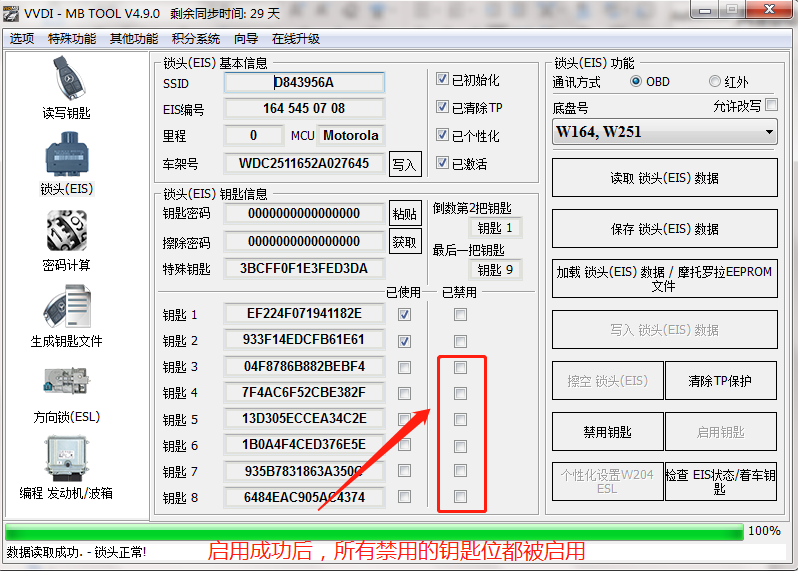Toggle 已禁用 checkbox for 钥匙 4
798x571 pixels.
pos(461,393)
